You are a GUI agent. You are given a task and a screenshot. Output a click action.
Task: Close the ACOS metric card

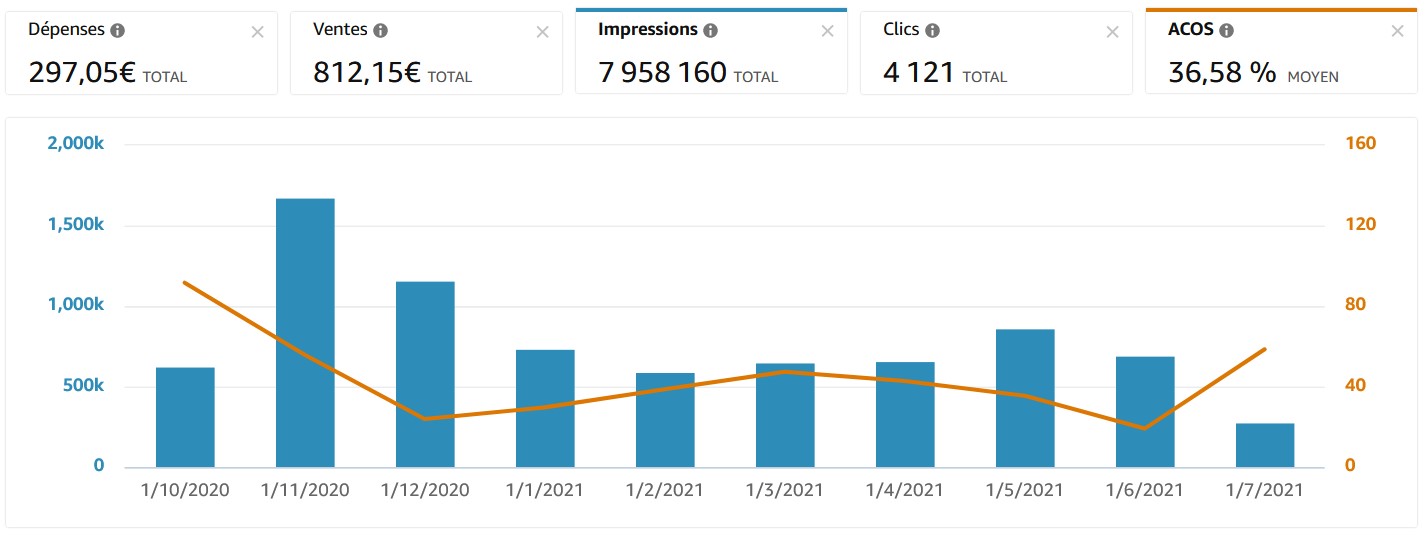coord(1397,32)
